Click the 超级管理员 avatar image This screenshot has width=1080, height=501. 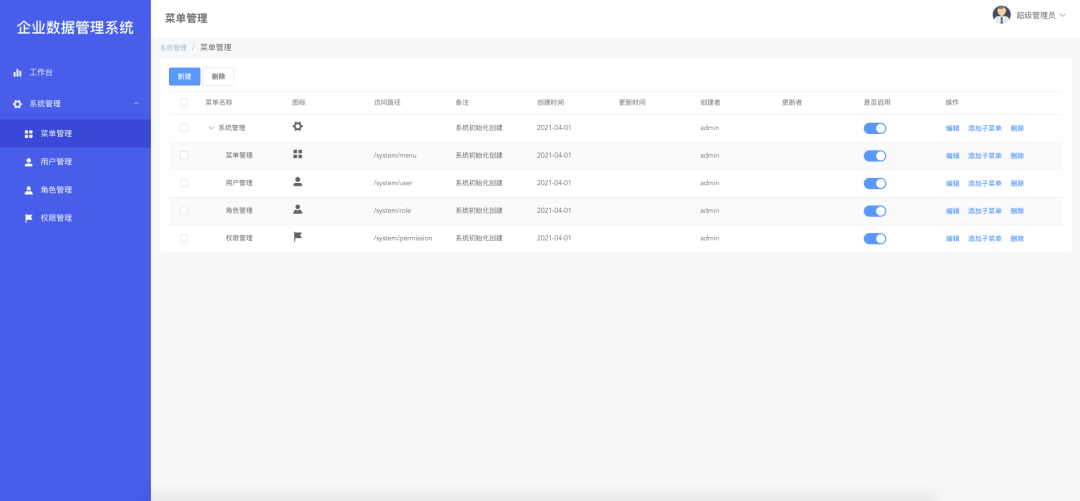(1001, 14)
